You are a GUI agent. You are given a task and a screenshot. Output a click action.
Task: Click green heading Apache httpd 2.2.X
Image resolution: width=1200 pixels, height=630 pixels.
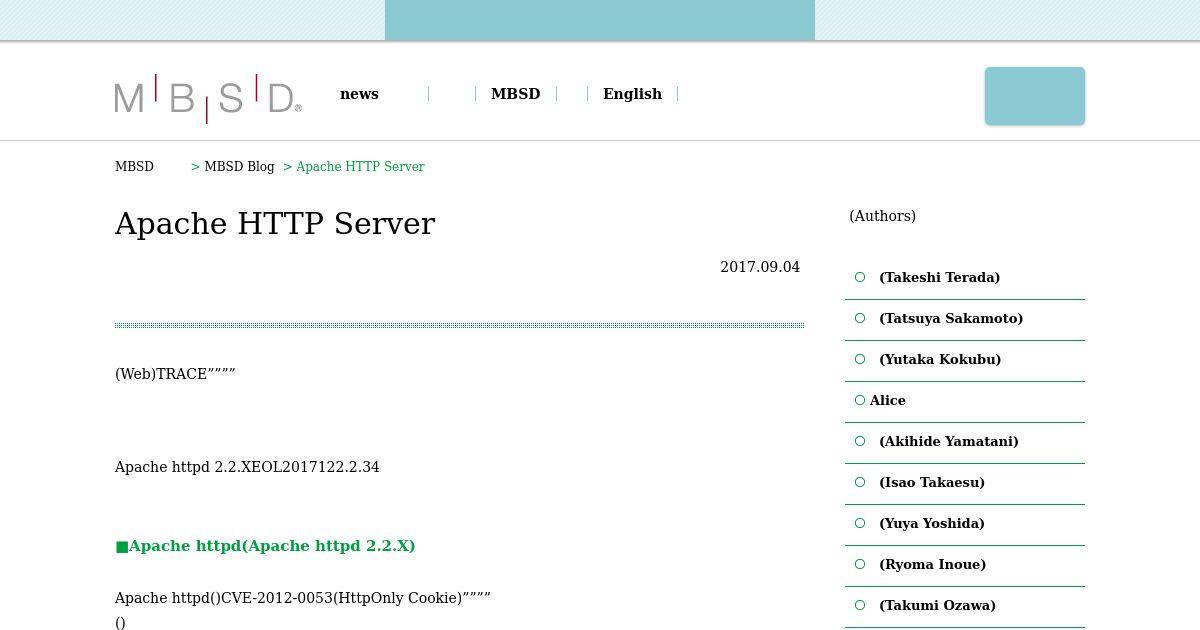265,546
